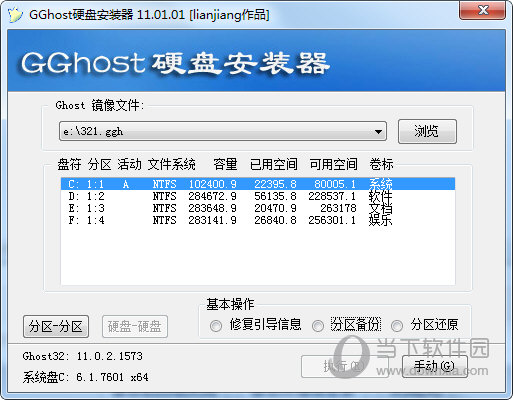Viewport: 513px width, 400px height.
Task: Open the Ghost image file dropdown arrow
Action: [x=378, y=132]
